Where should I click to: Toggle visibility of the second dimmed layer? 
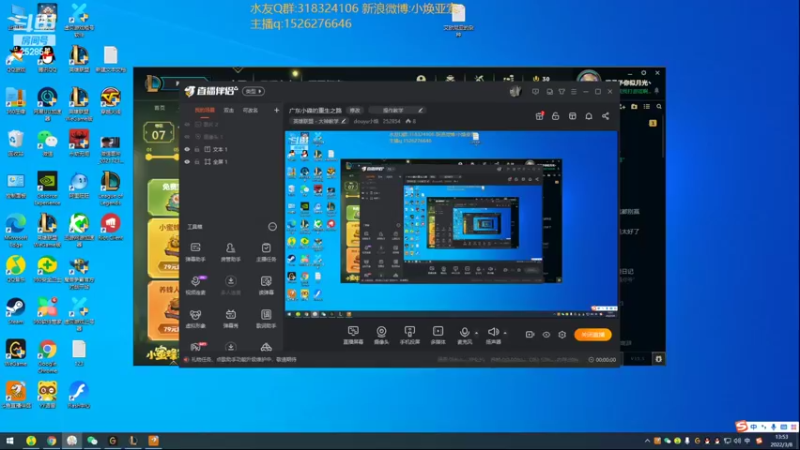187,137
